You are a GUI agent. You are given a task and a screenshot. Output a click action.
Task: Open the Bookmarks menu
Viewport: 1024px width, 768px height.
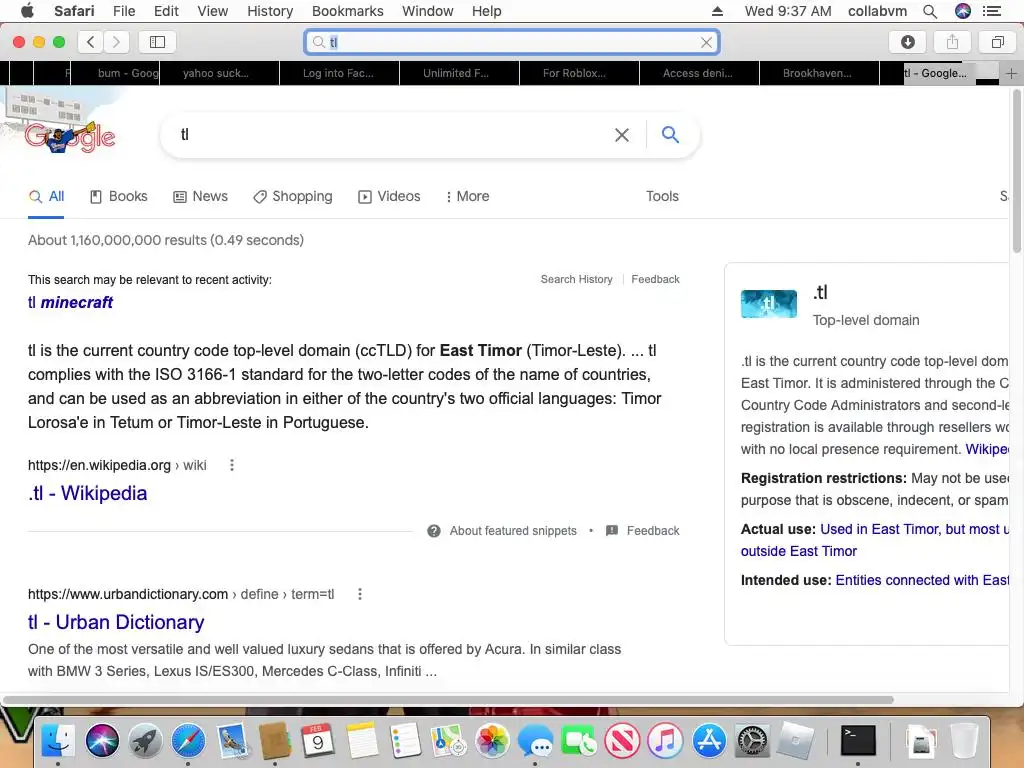(347, 11)
